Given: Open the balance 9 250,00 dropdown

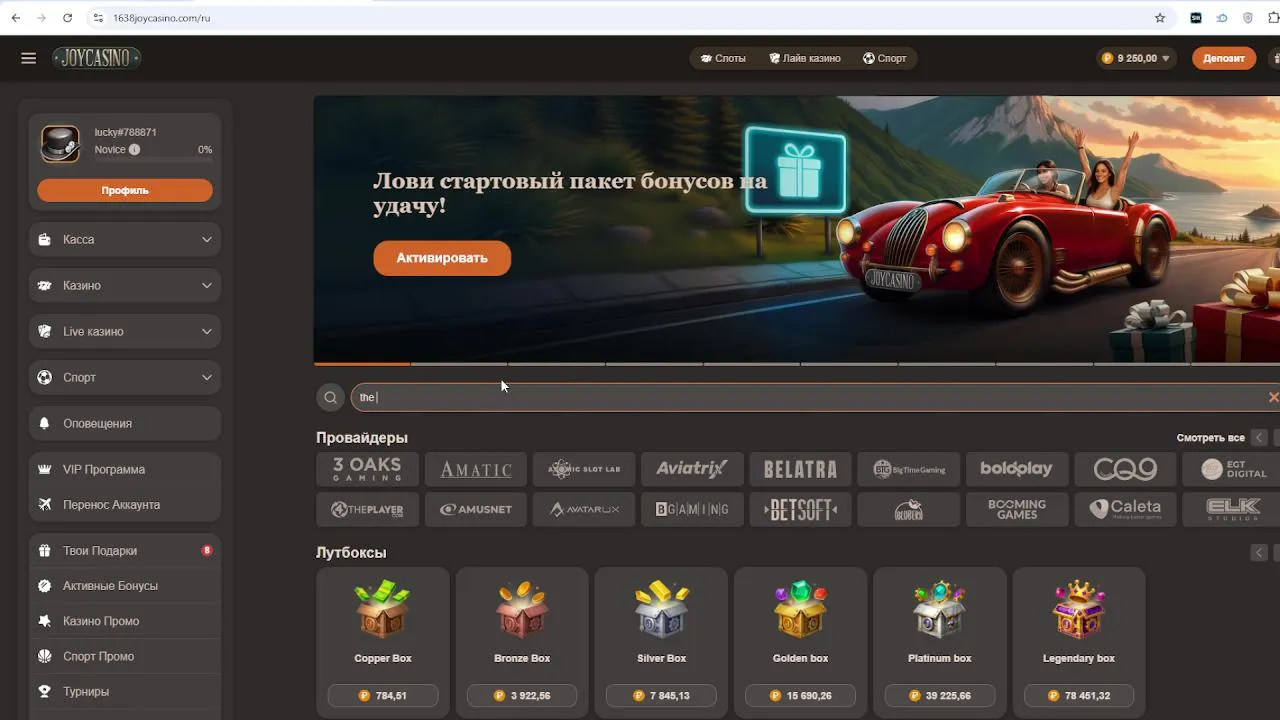Looking at the screenshot, I should click(1137, 58).
